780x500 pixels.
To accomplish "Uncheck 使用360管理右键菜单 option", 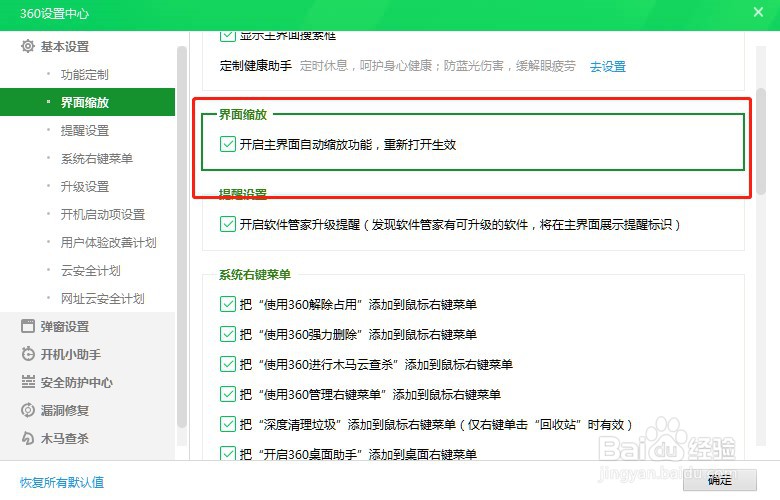I will 227,394.
